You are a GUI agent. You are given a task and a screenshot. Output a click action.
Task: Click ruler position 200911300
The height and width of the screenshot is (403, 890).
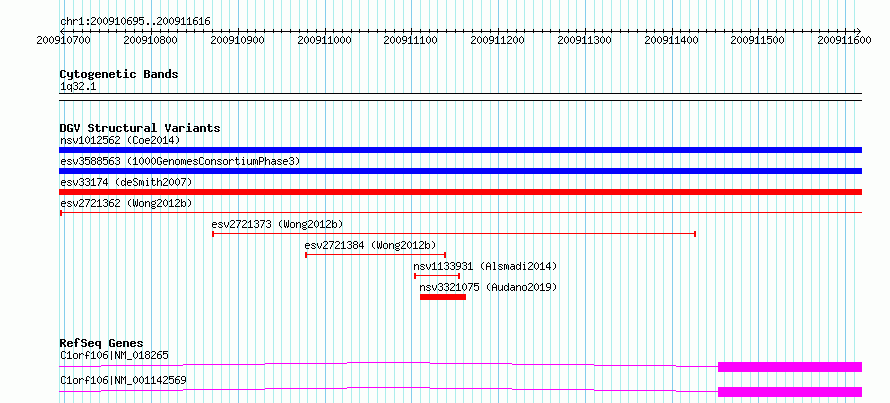[x=585, y=40]
